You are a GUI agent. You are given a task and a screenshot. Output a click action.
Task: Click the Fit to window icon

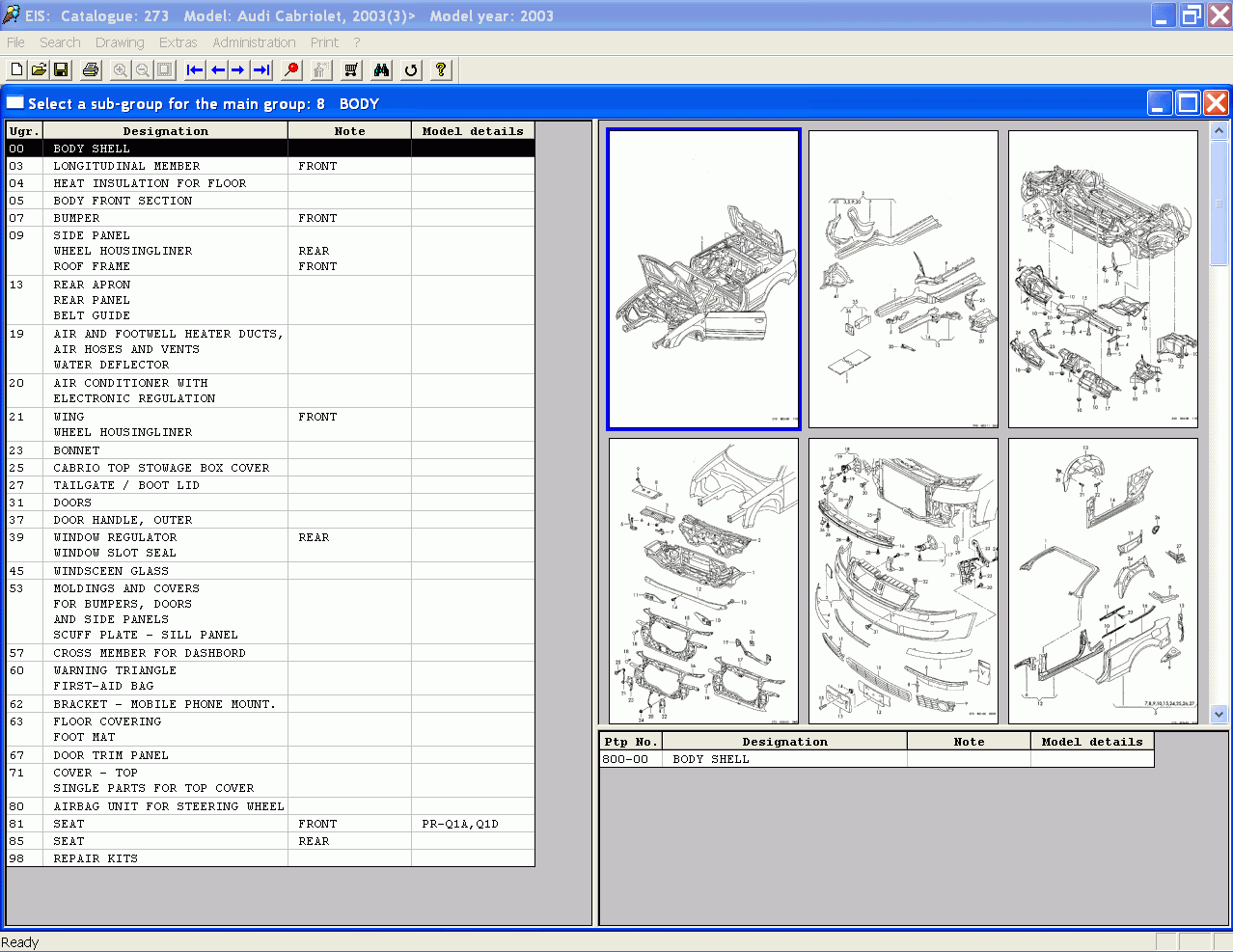click(x=165, y=69)
